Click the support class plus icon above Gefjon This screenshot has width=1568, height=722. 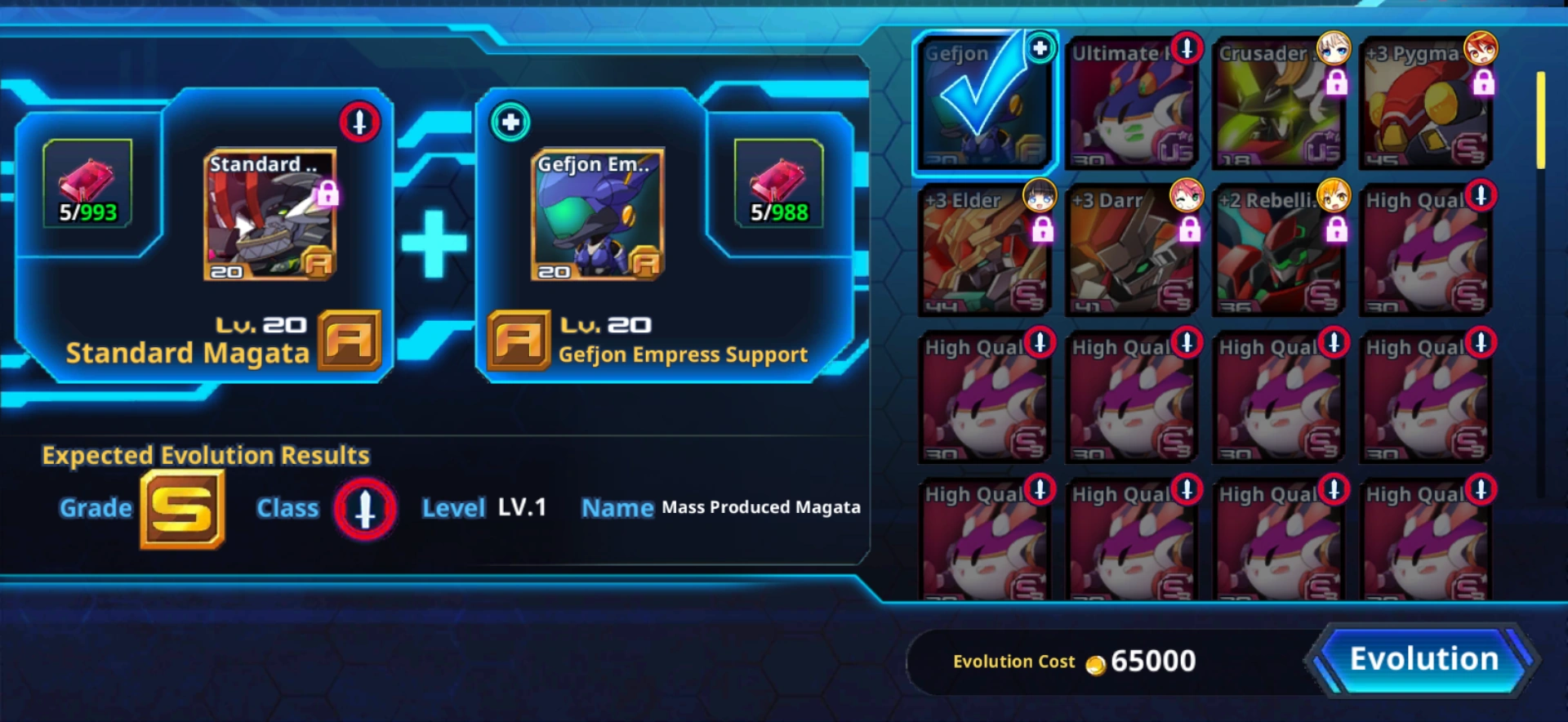[x=510, y=123]
